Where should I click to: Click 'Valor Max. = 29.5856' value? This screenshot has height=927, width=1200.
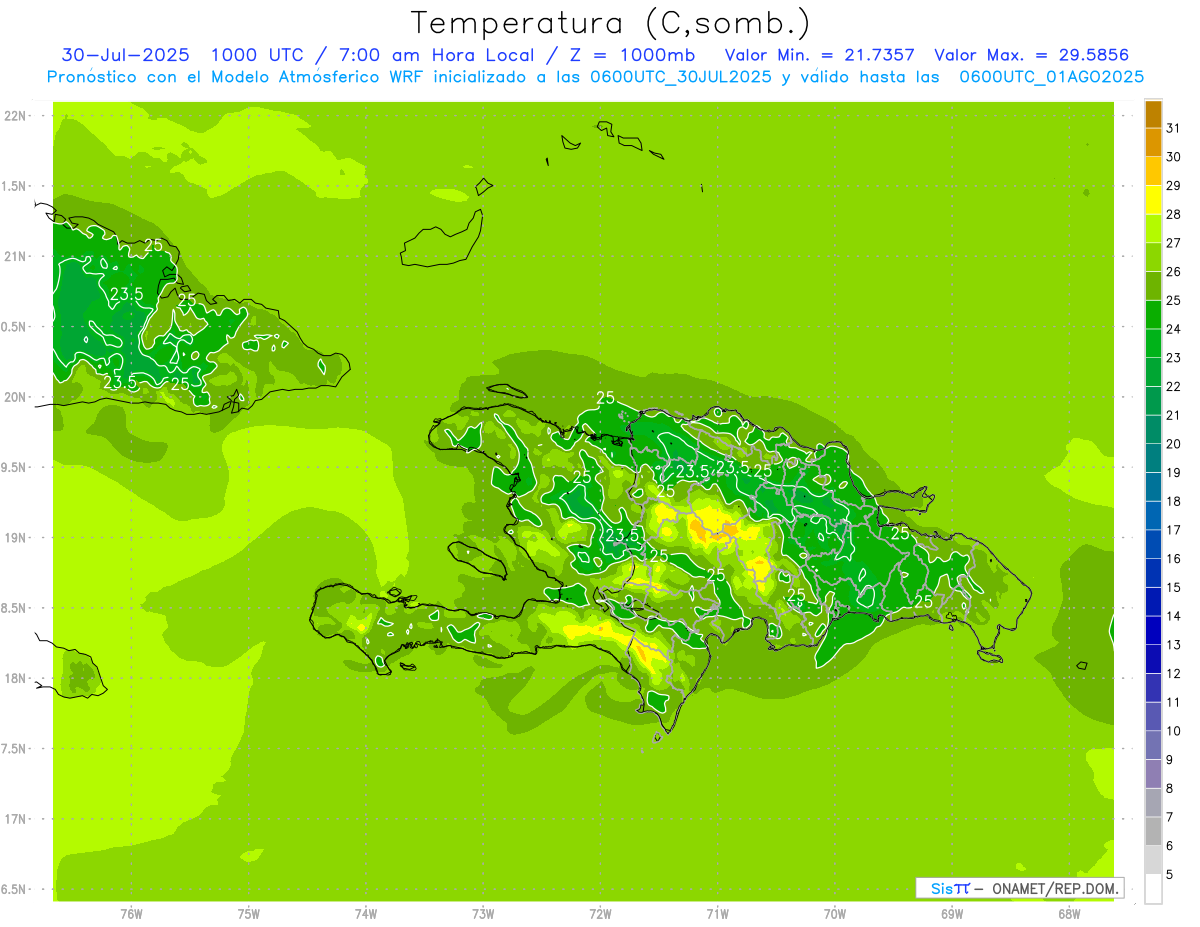point(1032,55)
